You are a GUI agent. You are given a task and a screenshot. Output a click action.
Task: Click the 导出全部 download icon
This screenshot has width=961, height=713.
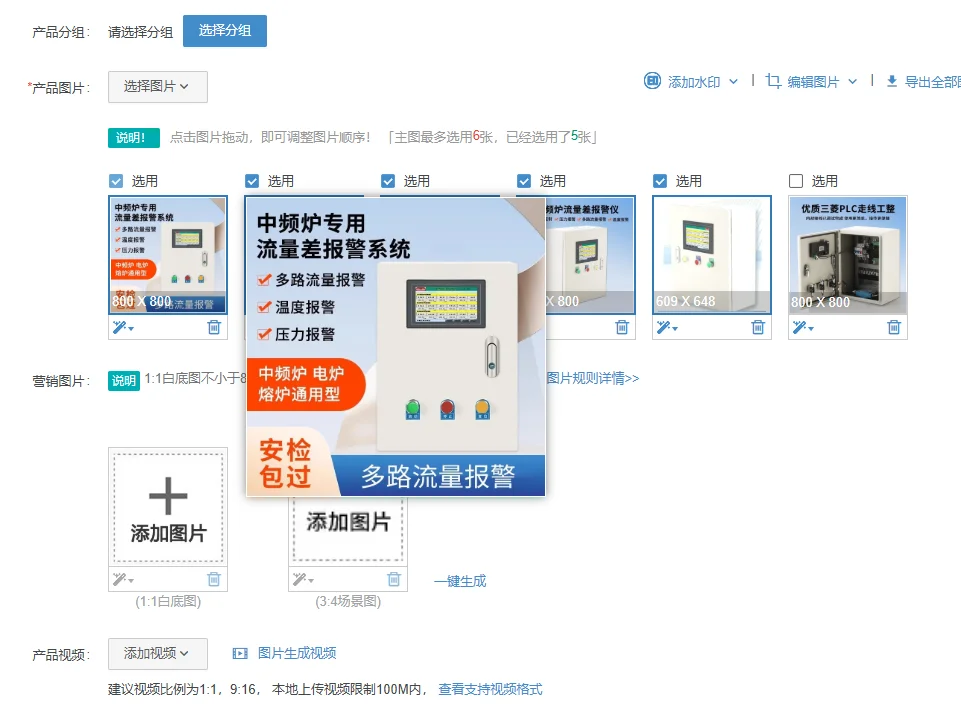[x=892, y=81]
